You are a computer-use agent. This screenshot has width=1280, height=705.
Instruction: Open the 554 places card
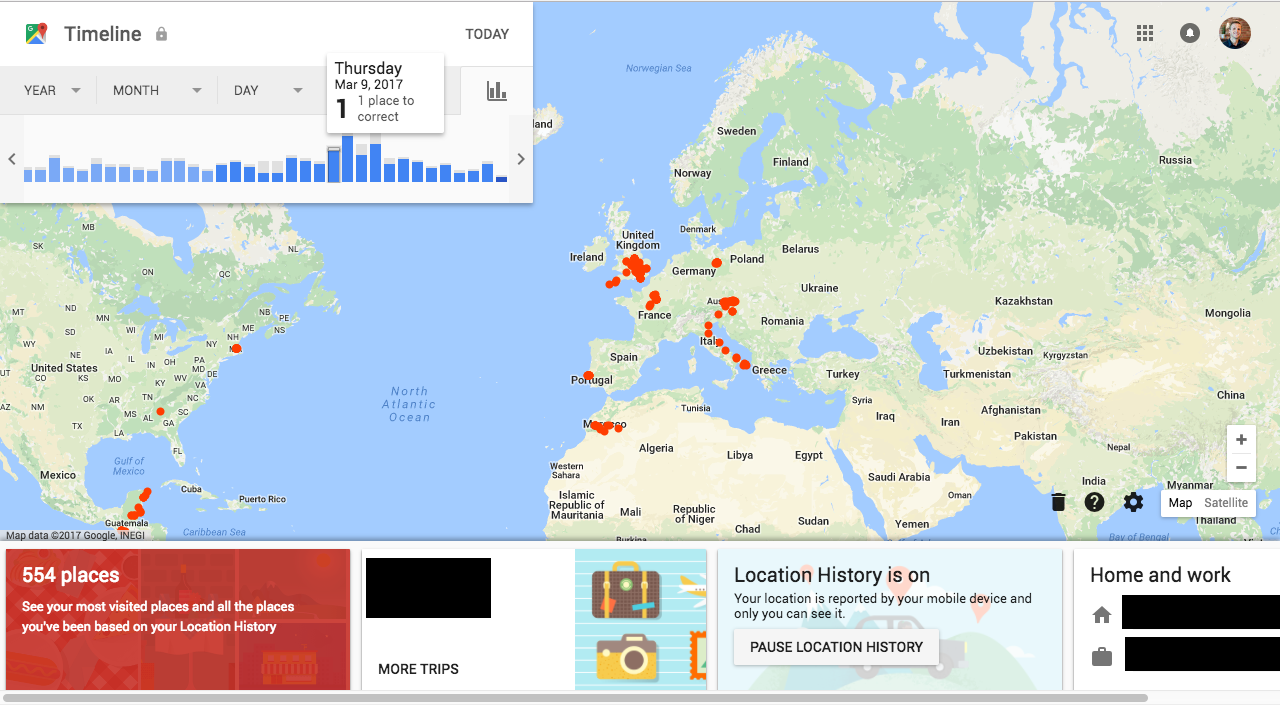pos(178,619)
